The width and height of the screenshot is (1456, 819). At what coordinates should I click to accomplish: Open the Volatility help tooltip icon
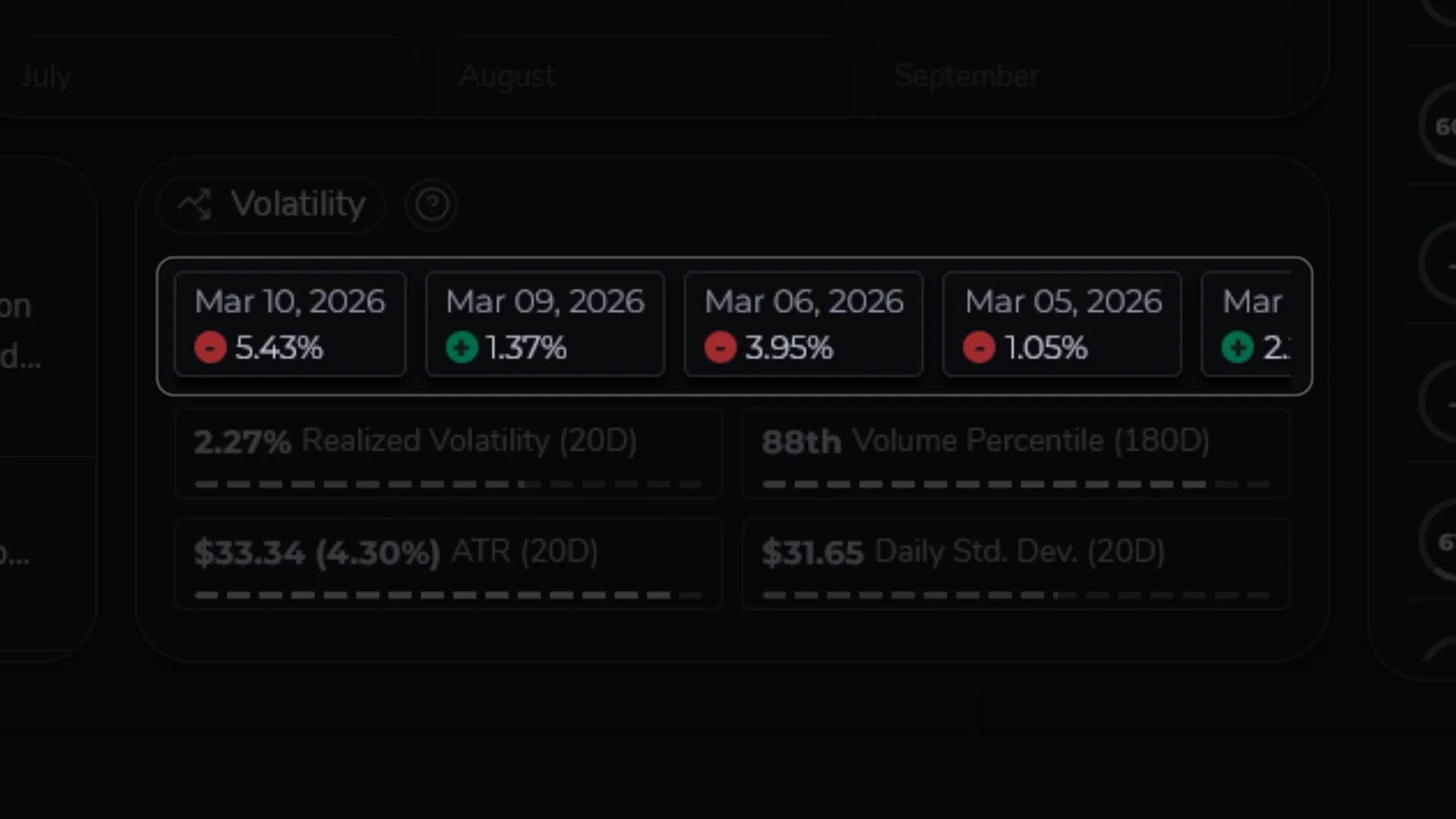click(431, 203)
